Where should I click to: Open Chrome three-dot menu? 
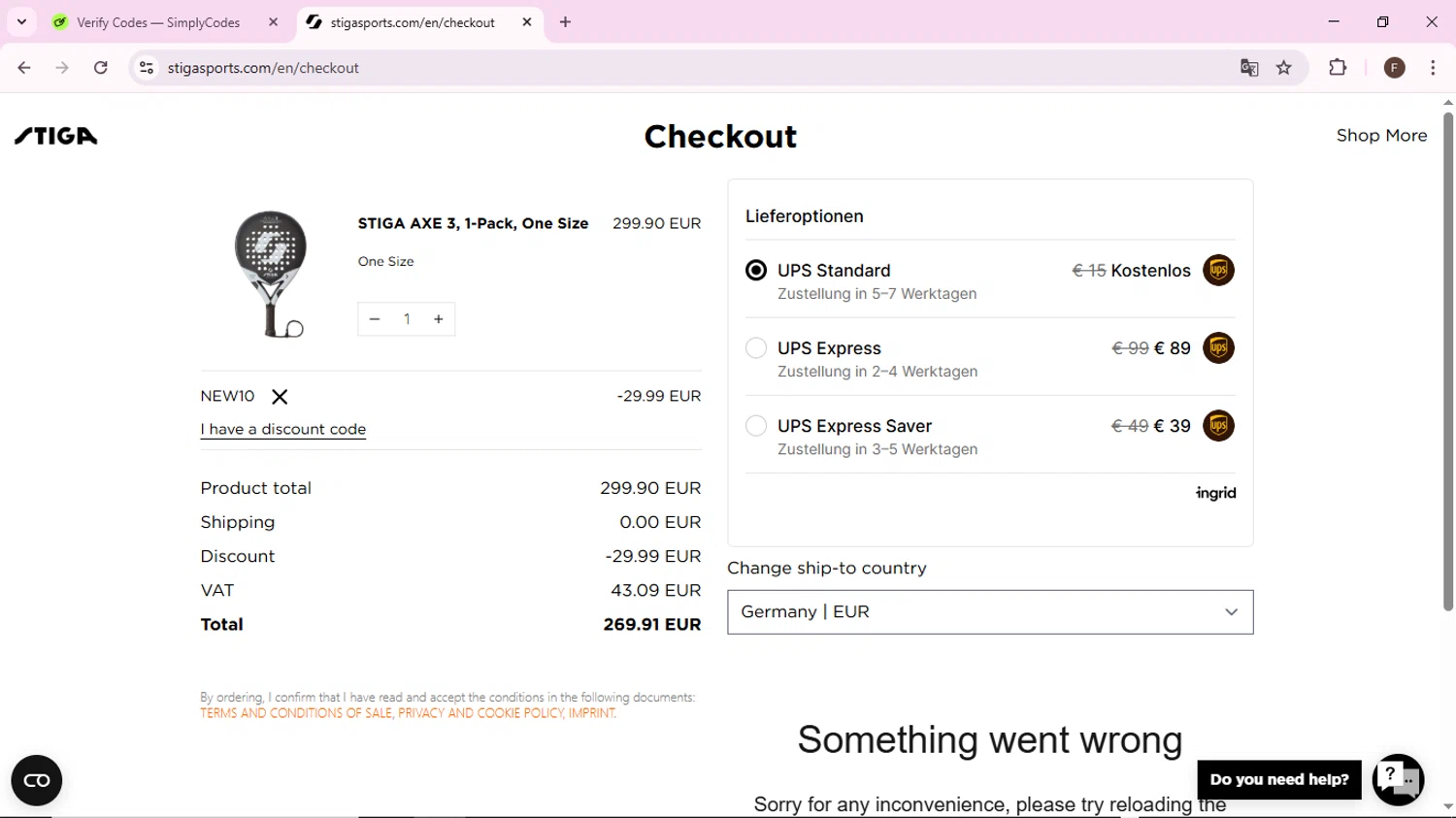tap(1433, 68)
